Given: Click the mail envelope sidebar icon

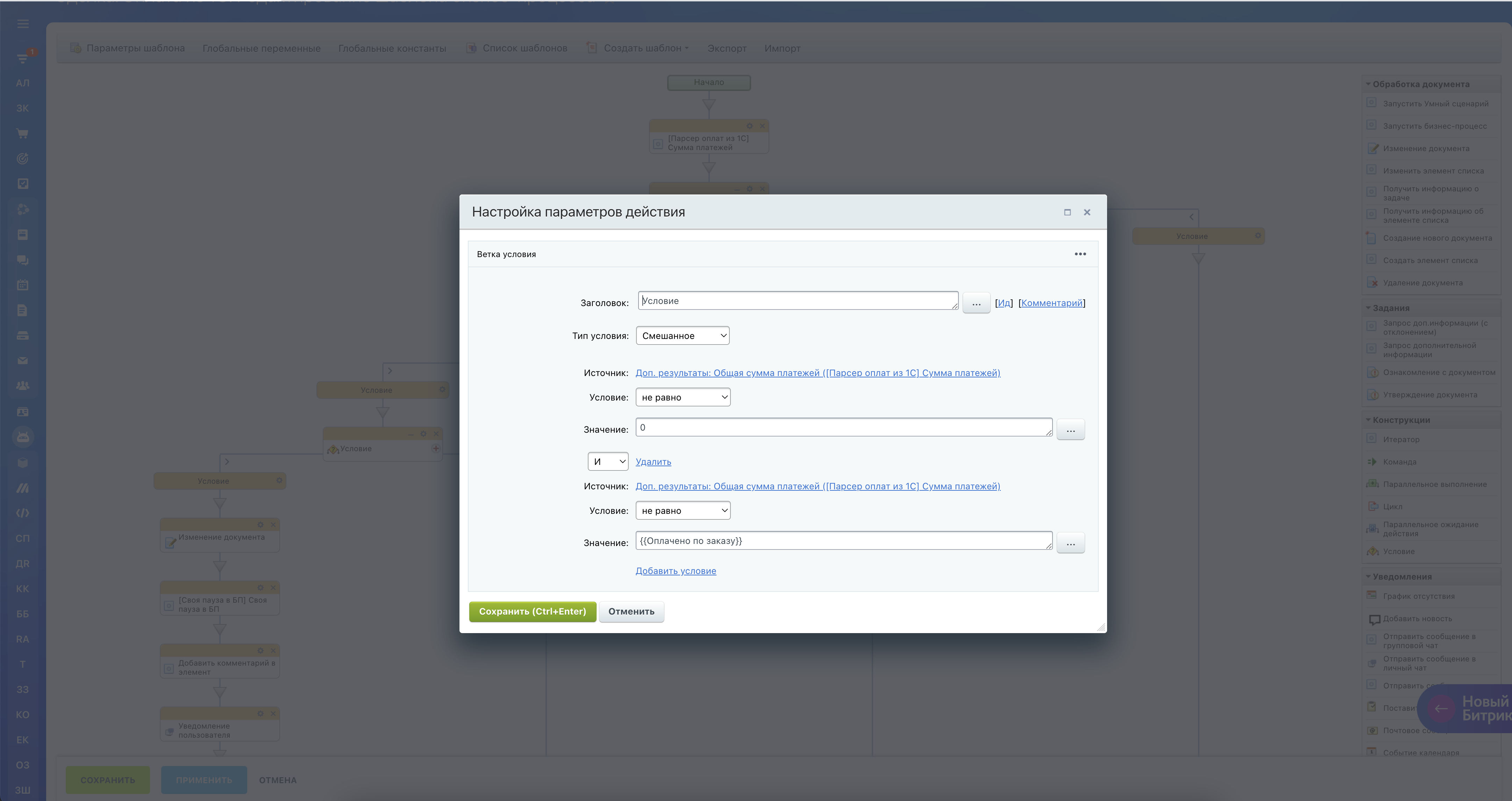Looking at the screenshot, I should 23,361.
